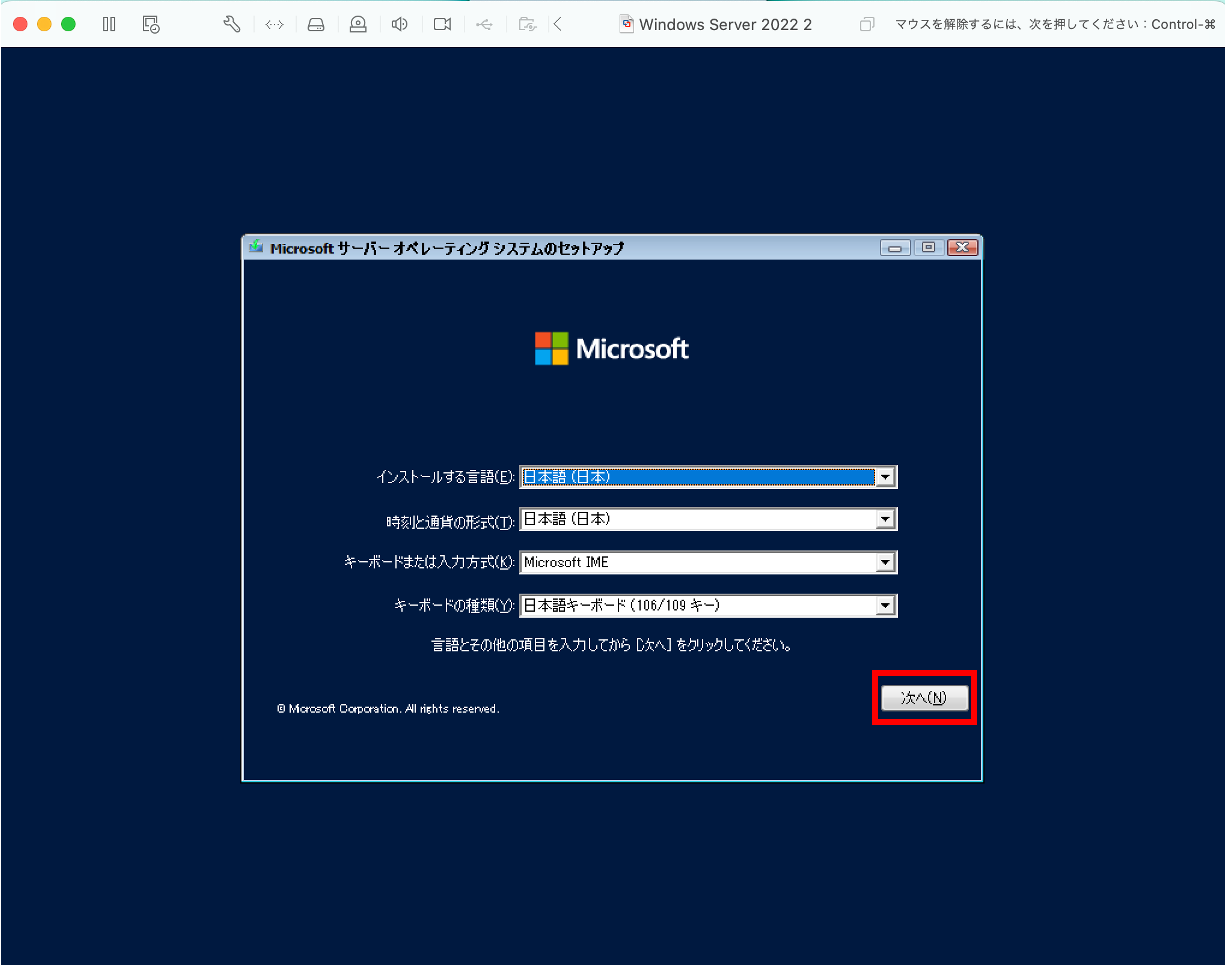Open virtual machine settings wrench

click(232, 24)
